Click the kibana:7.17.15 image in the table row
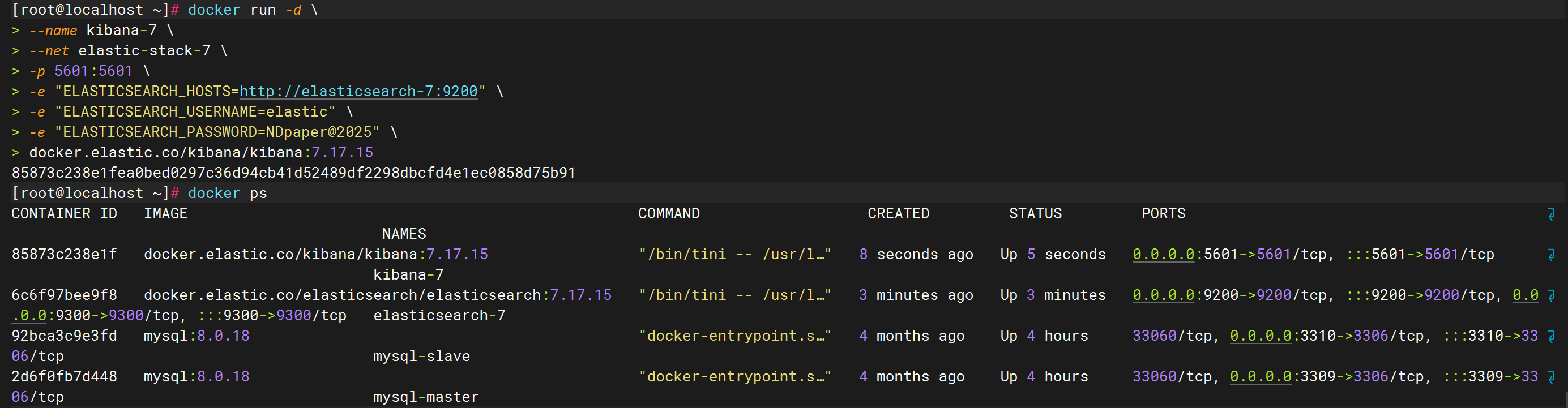 316,254
